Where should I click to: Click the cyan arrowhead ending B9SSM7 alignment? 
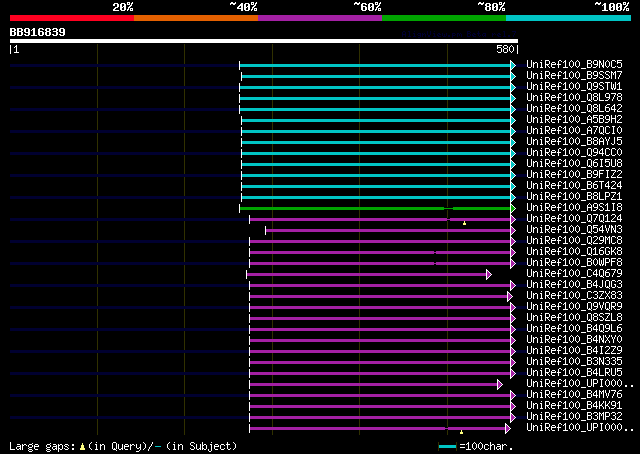coord(513,76)
